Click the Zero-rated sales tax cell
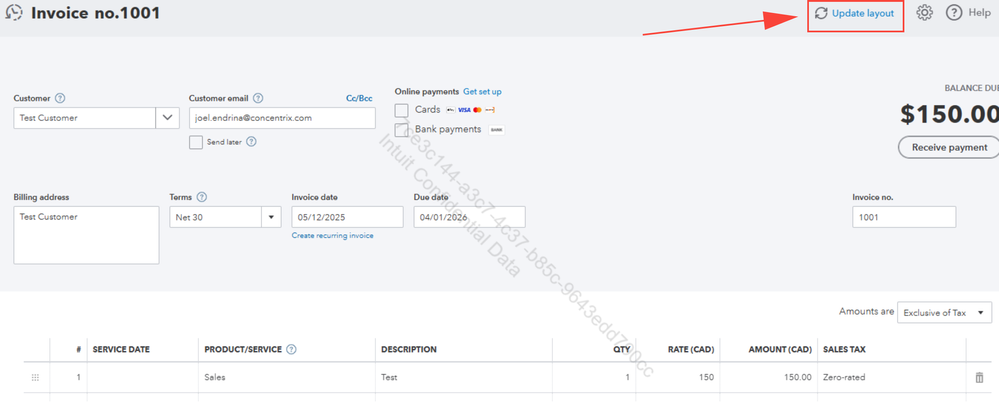The height and width of the screenshot is (402, 999). click(x=891, y=378)
